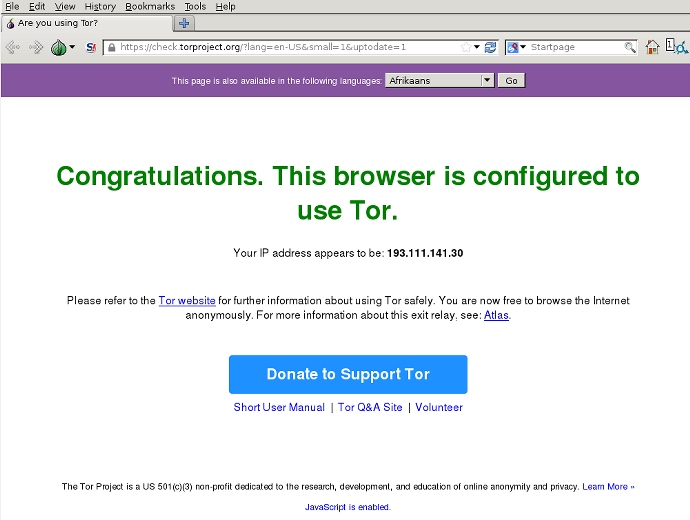Open the Tor Q&A Site link
Image resolution: width=690 pixels, height=520 pixels.
pyautogui.click(x=370, y=407)
